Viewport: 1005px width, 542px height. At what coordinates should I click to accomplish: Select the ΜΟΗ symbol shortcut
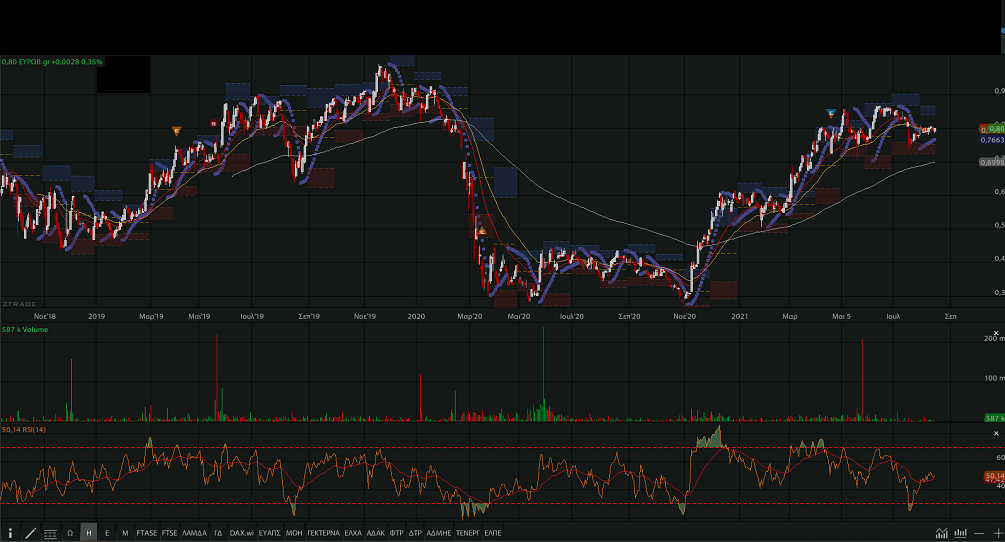(x=294, y=533)
